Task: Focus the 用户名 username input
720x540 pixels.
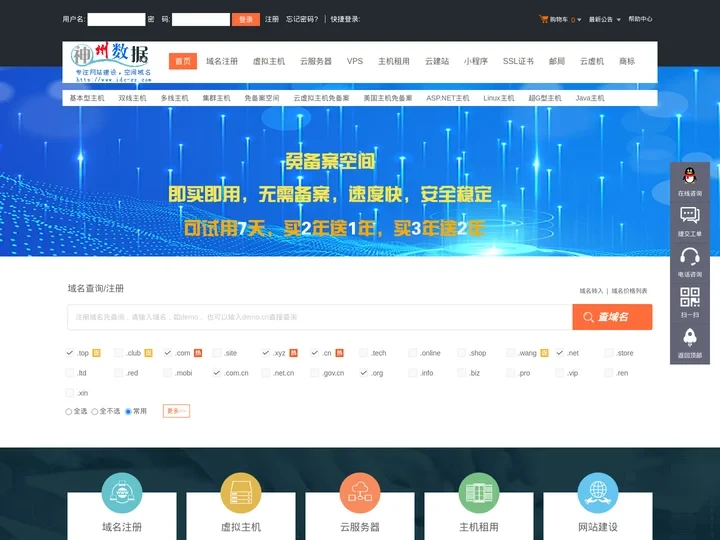Action: tap(116, 19)
